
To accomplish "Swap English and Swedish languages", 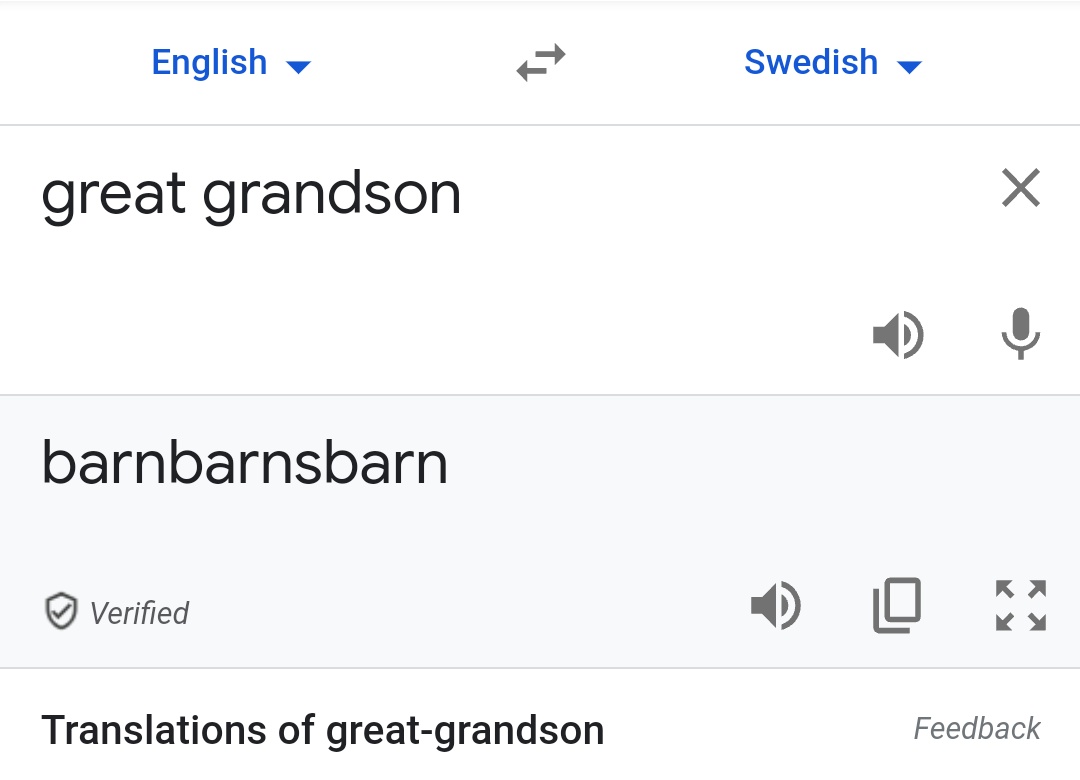I will (541, 63).
